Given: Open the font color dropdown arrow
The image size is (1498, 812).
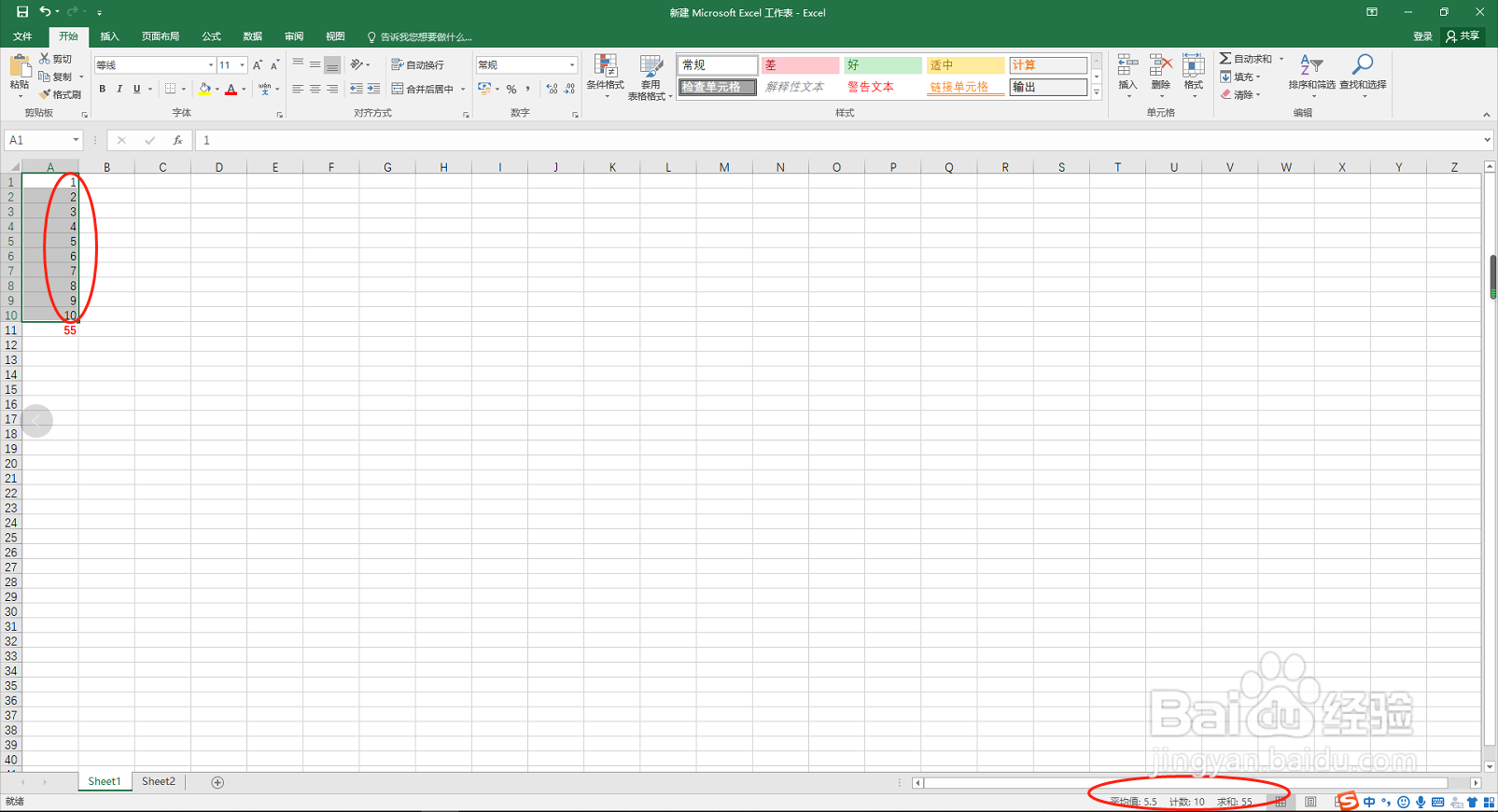Looking at the screenshot, I should tap(244, 89).
